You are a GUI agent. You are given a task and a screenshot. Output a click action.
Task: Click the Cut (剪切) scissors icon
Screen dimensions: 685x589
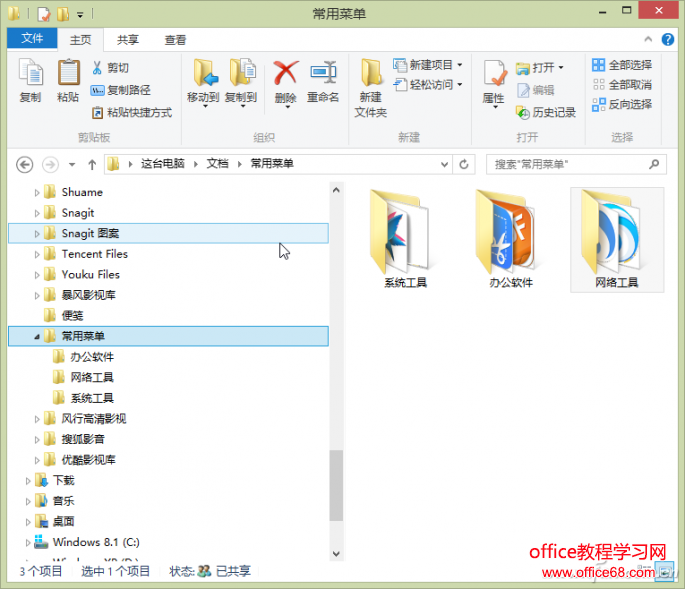click(x=97, y=68)
